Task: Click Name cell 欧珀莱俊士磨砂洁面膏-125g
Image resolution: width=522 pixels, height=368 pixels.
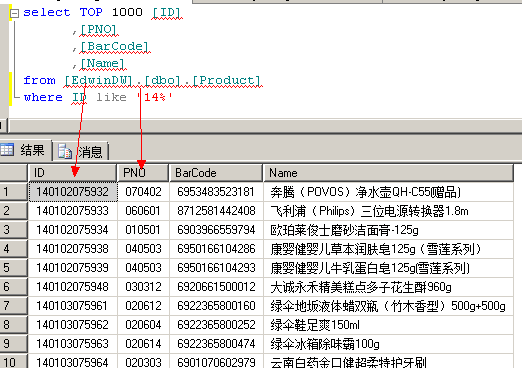Action: click(388, 230)
